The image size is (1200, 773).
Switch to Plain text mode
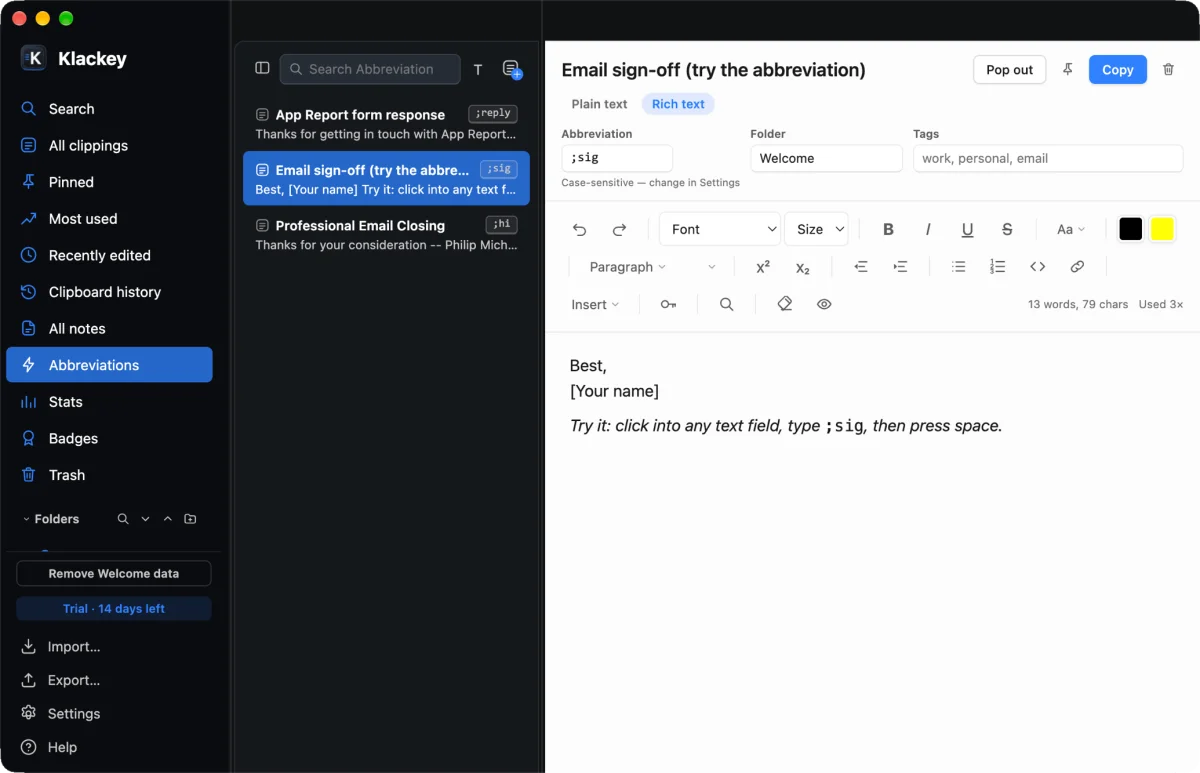pyautogui.click(x=599, y=104)
